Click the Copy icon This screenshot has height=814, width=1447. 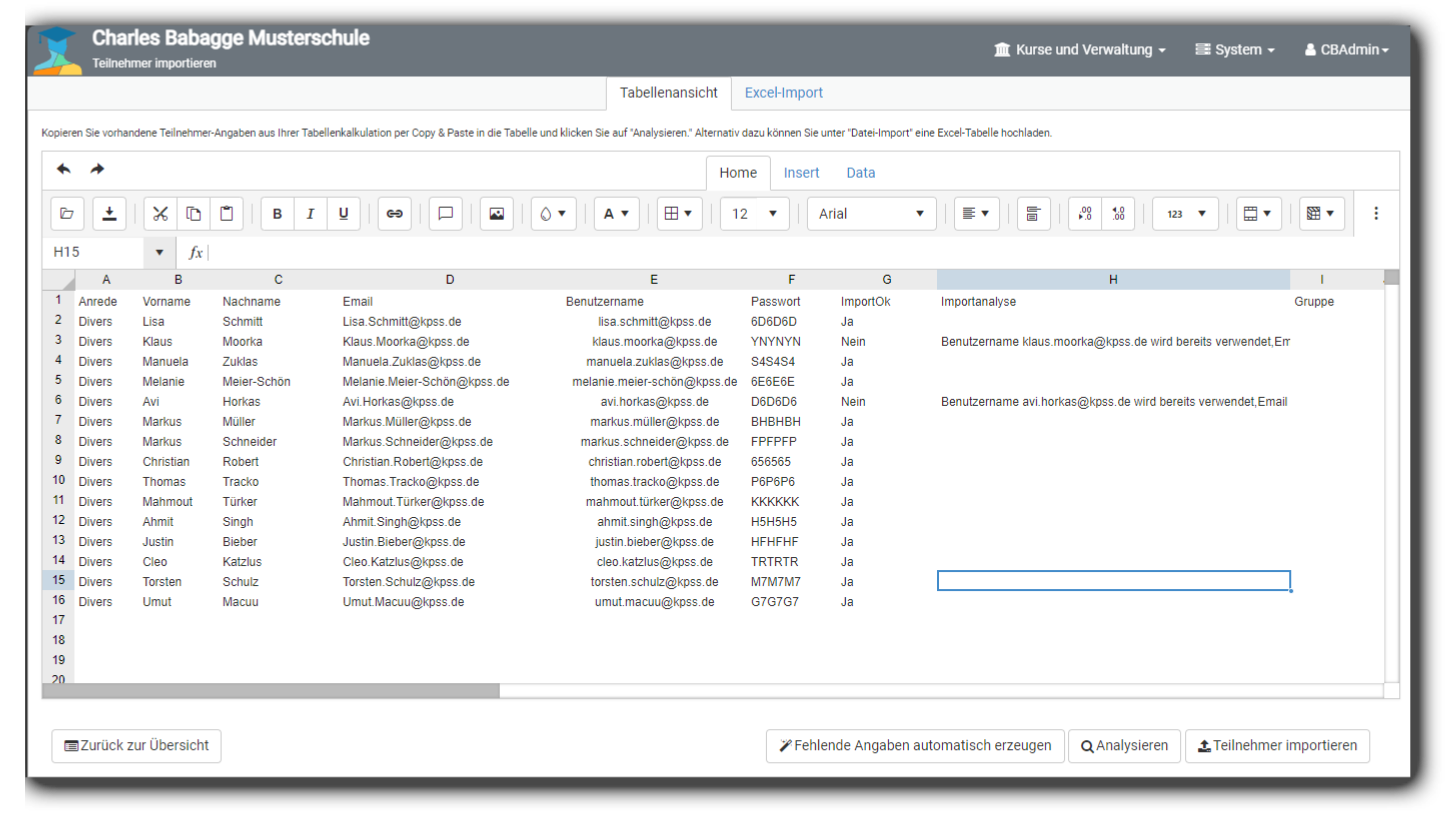click(x=193, y=213)
